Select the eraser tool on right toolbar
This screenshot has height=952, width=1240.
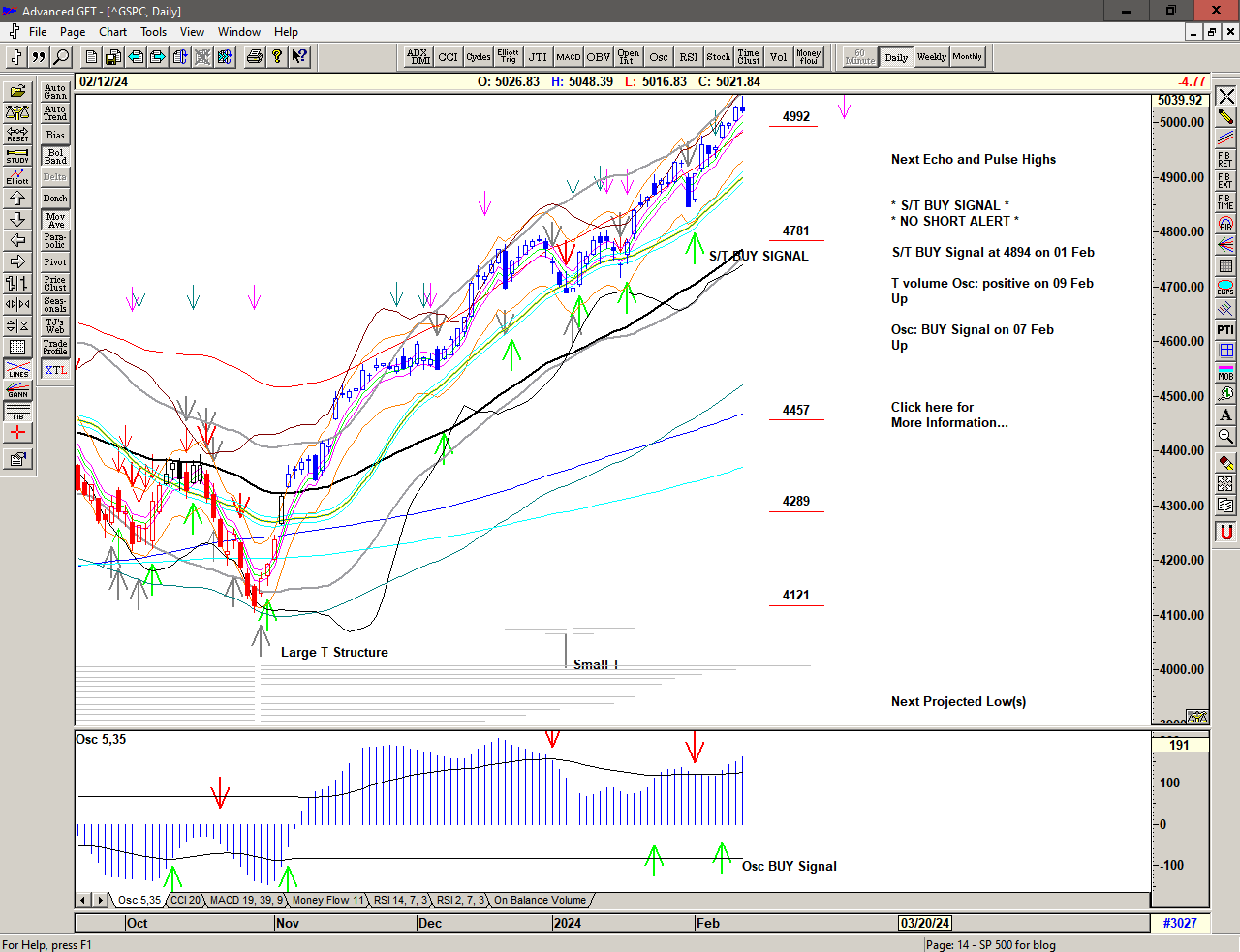(x=1225, y=463)
